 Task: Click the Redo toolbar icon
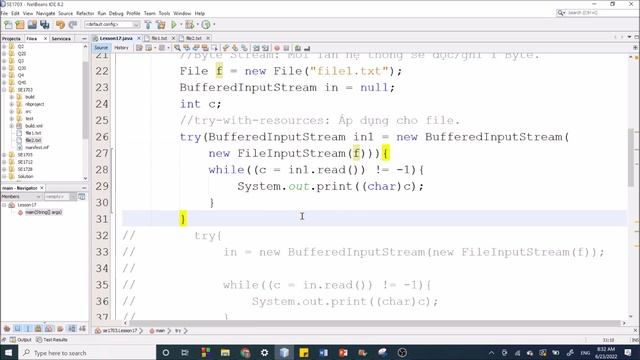73,25
